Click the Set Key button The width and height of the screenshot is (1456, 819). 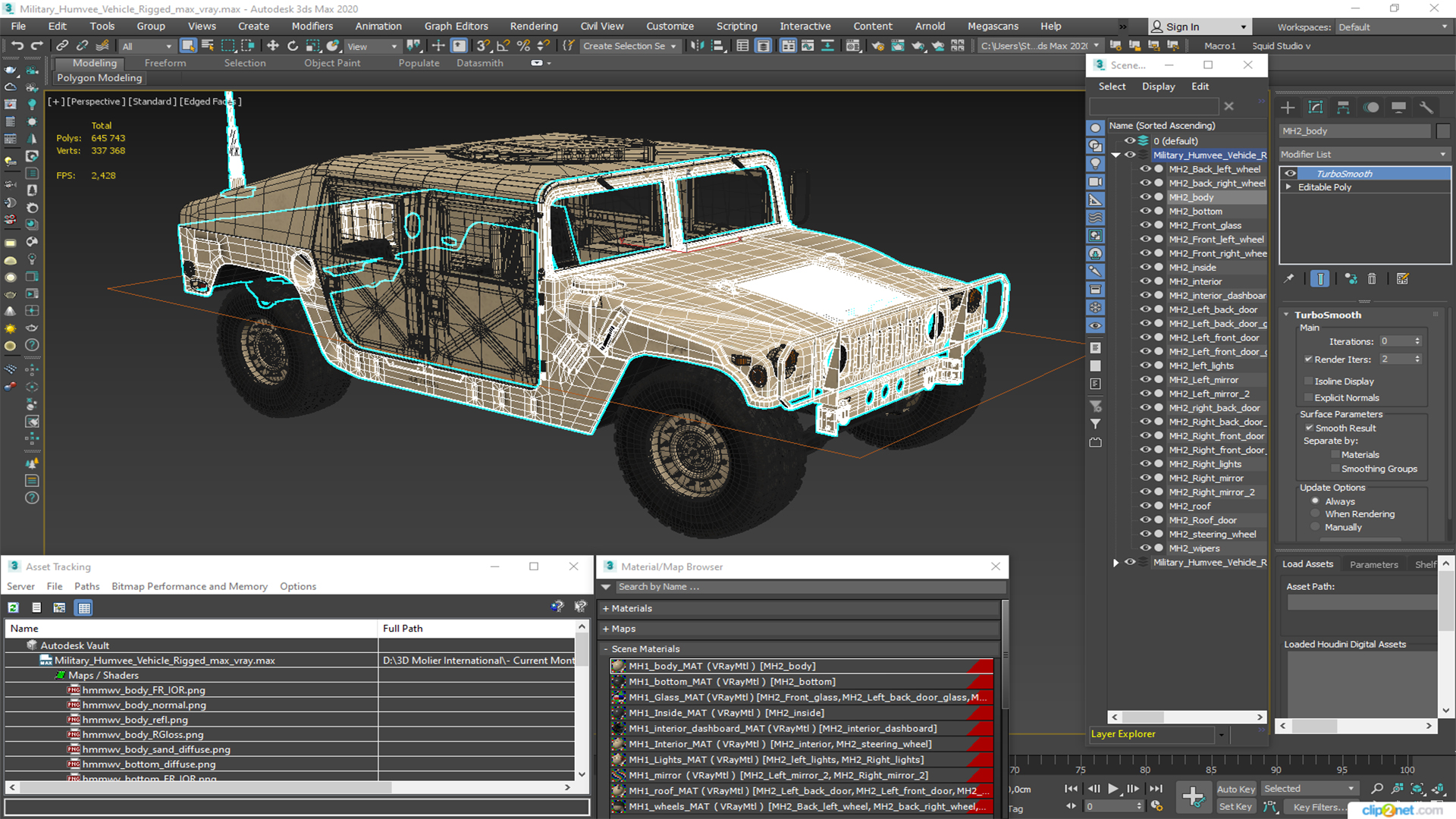click(1236, 807)
